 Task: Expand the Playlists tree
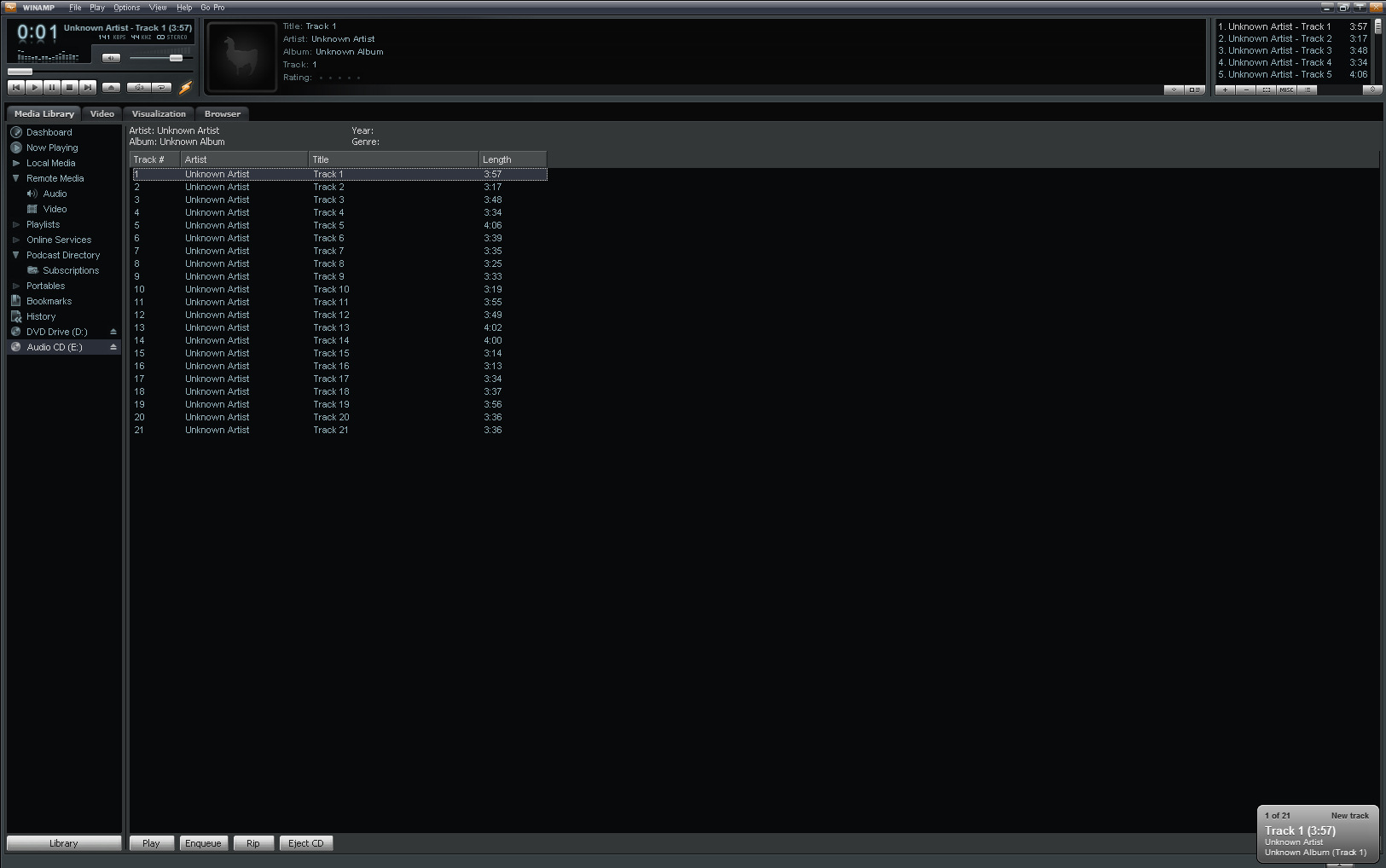(16, 224)
